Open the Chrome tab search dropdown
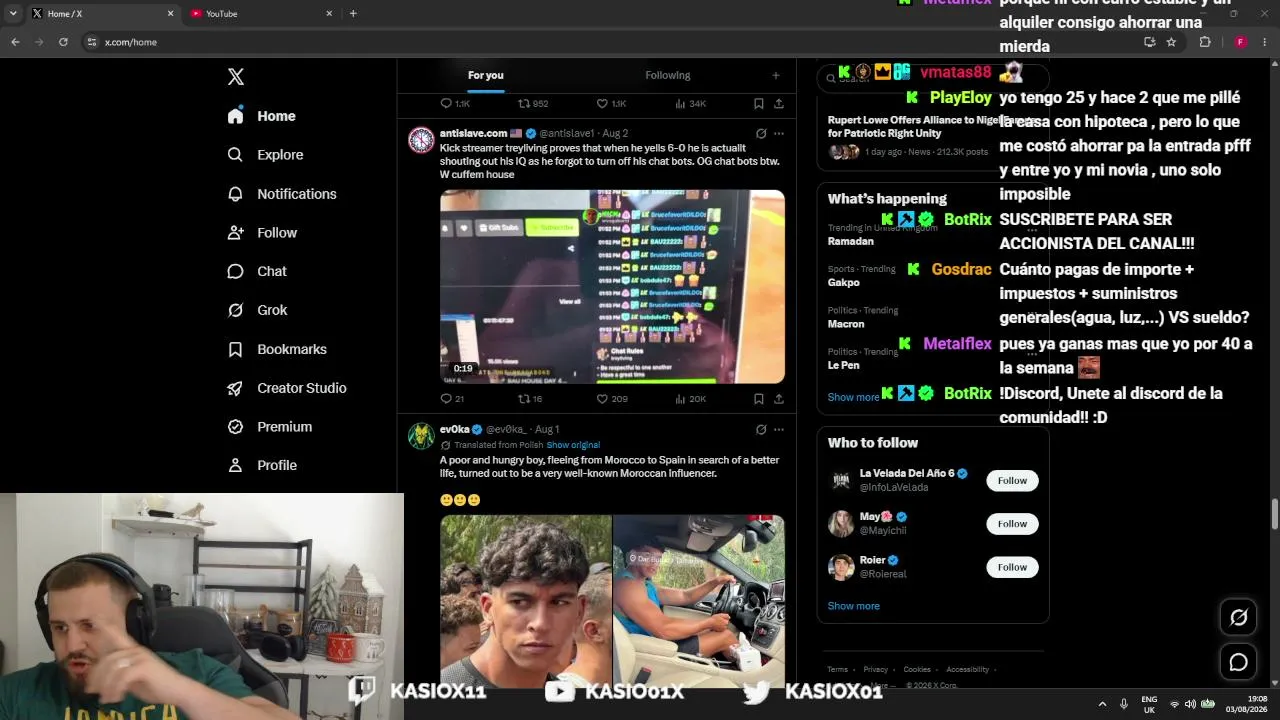This screenshot has height=720, width=1280. [x=13, y=14]
